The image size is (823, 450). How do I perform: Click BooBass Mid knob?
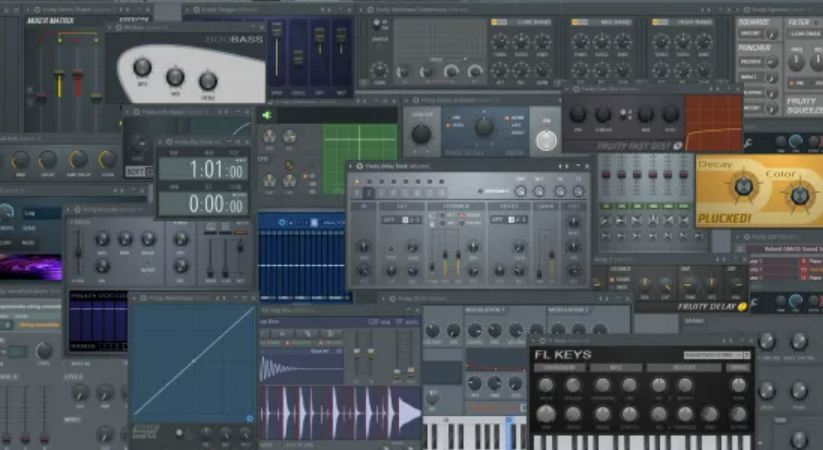(175, 77)
